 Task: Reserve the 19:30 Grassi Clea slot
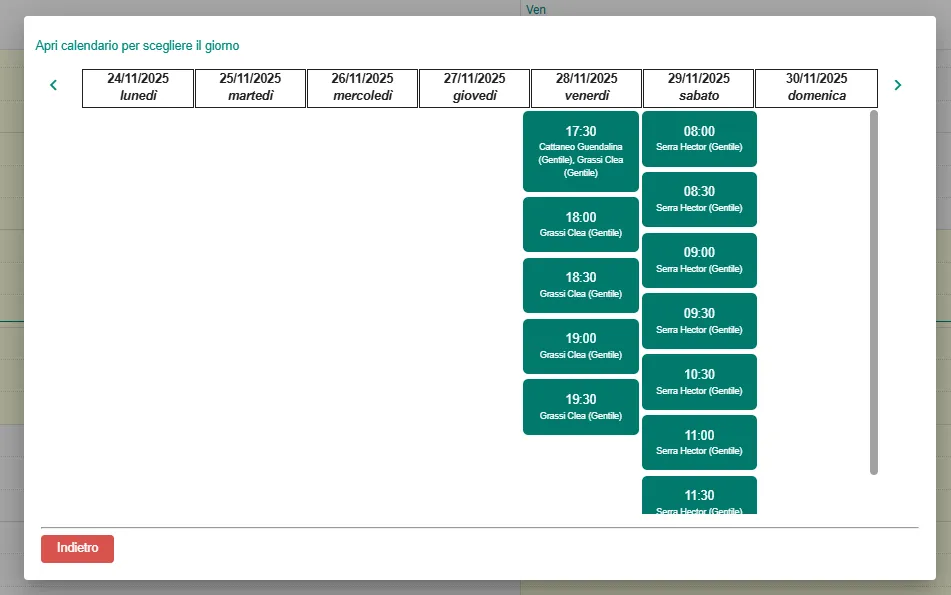tap(580, 406)
